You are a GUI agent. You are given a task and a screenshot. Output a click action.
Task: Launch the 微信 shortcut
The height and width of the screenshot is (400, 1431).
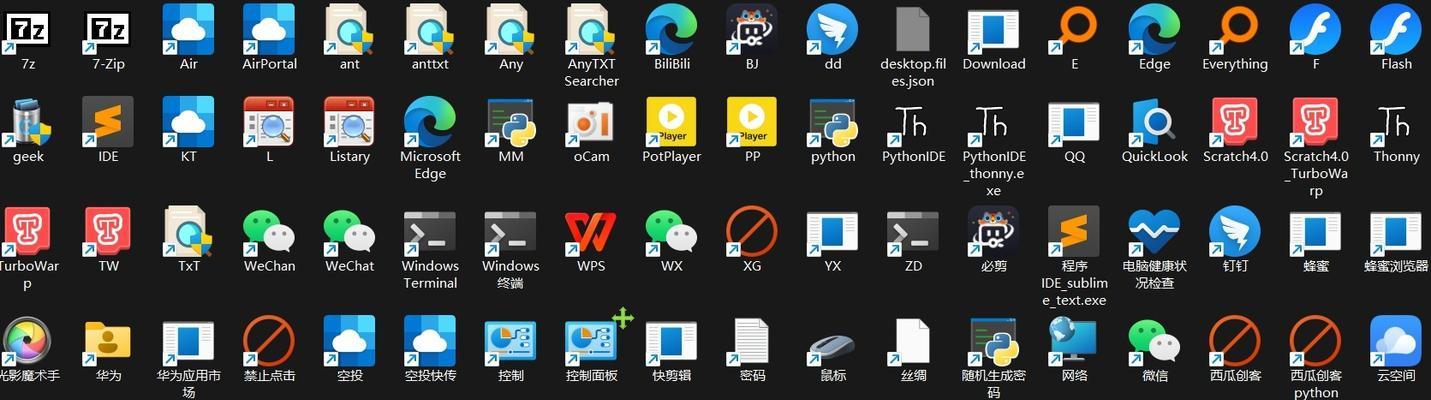point(1155,342)
